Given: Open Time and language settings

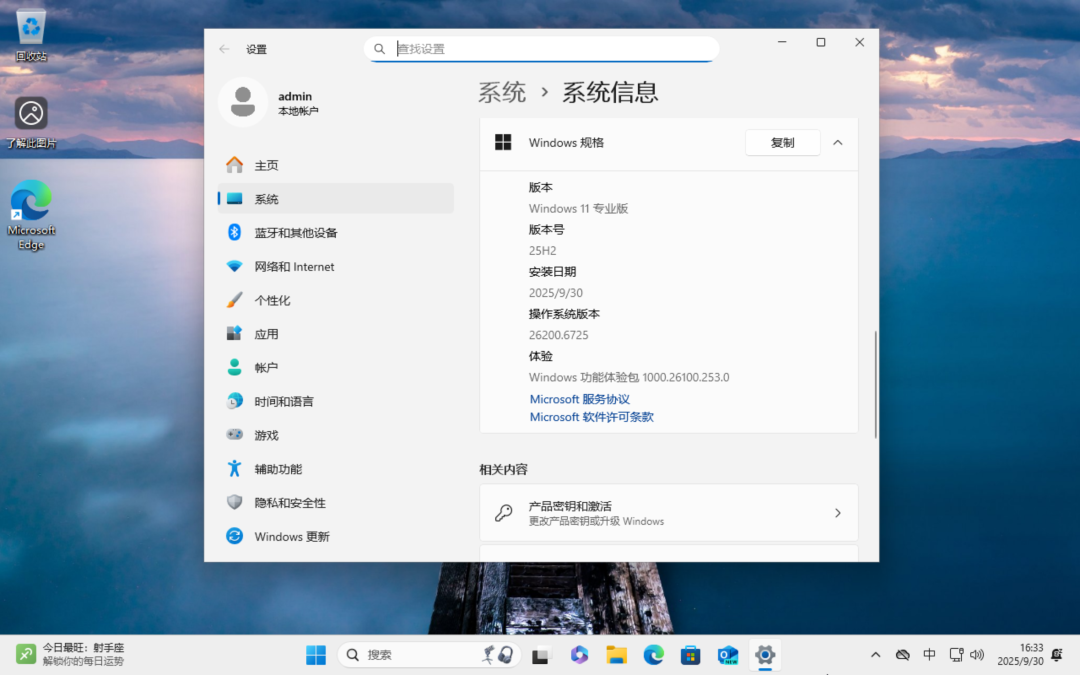Looking at the screenshot, I should pyautogui.click(x=283, y=401).
